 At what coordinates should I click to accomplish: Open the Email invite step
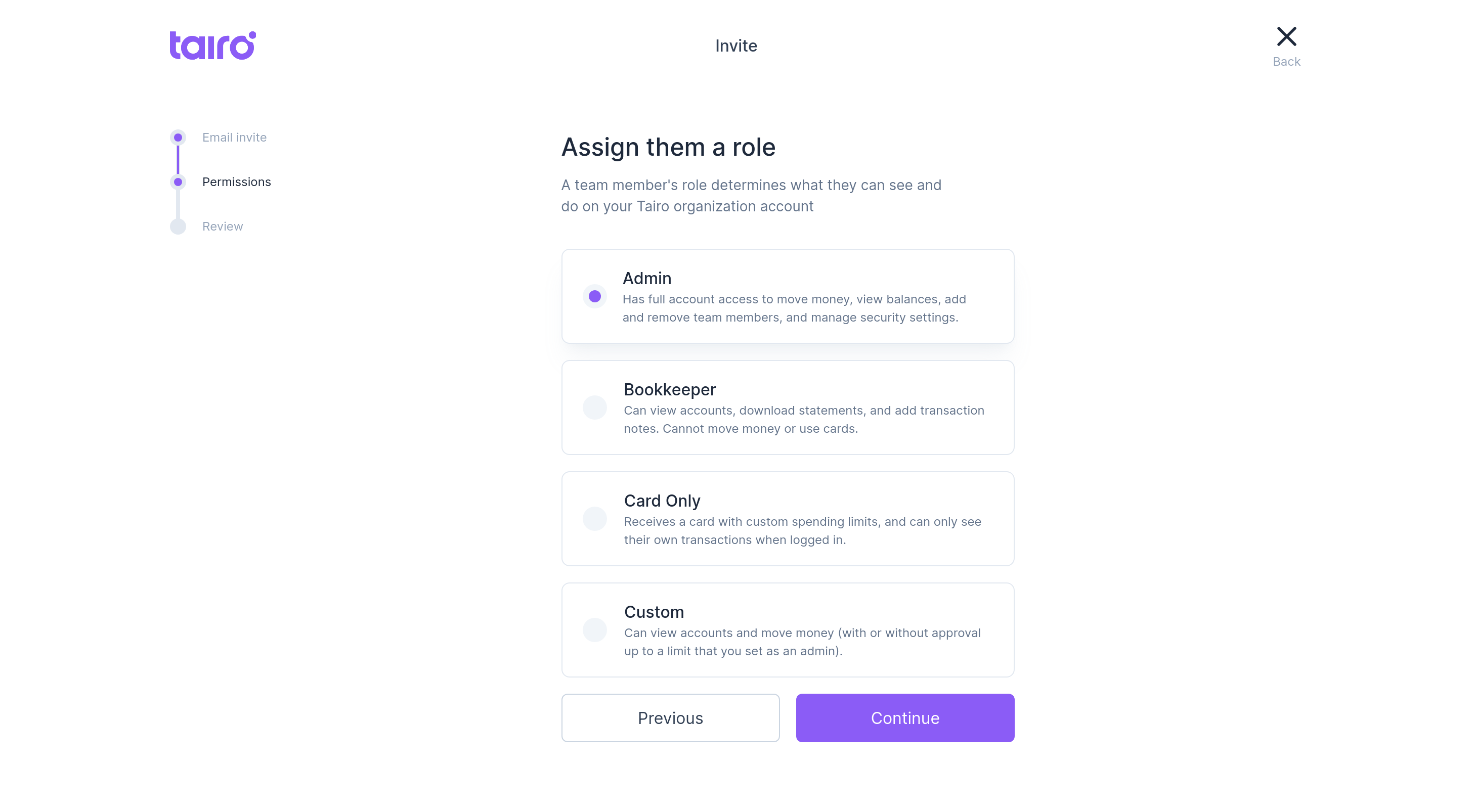[234, 137]
